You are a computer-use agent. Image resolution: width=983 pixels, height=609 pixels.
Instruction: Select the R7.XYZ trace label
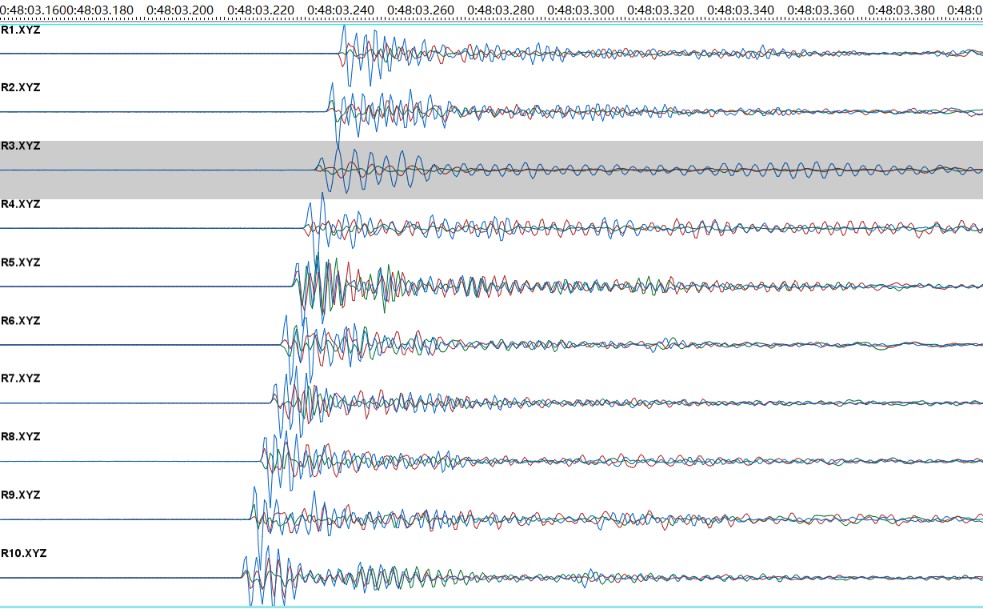[20, 378]
